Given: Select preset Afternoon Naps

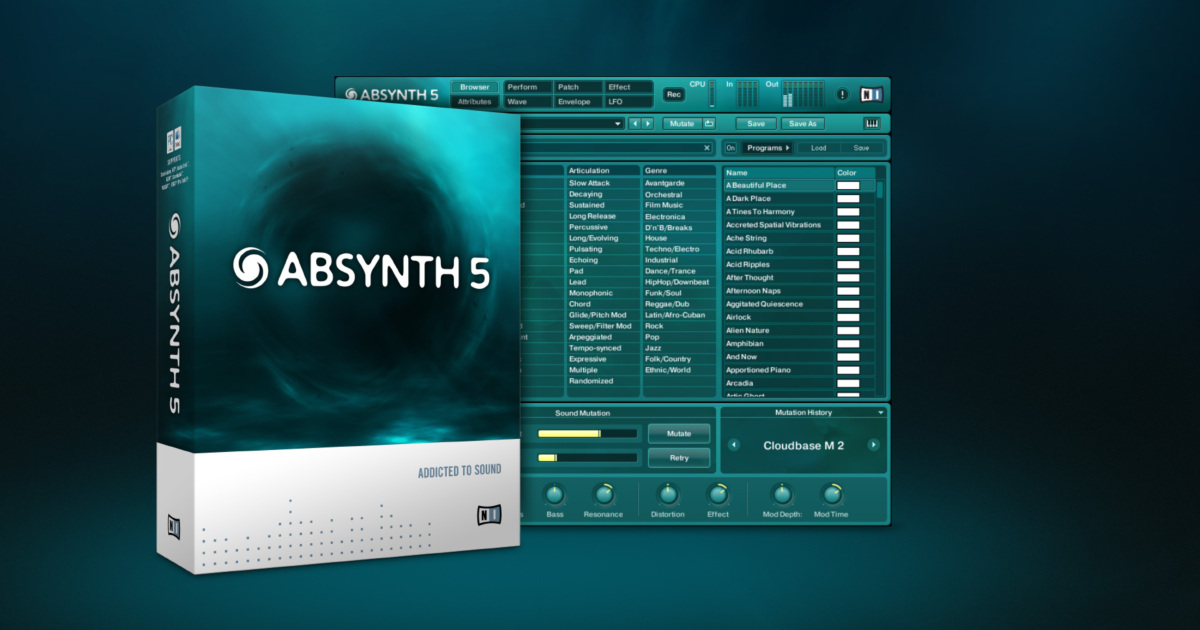Looking at the screenshot, I should [x=778, y=291].
